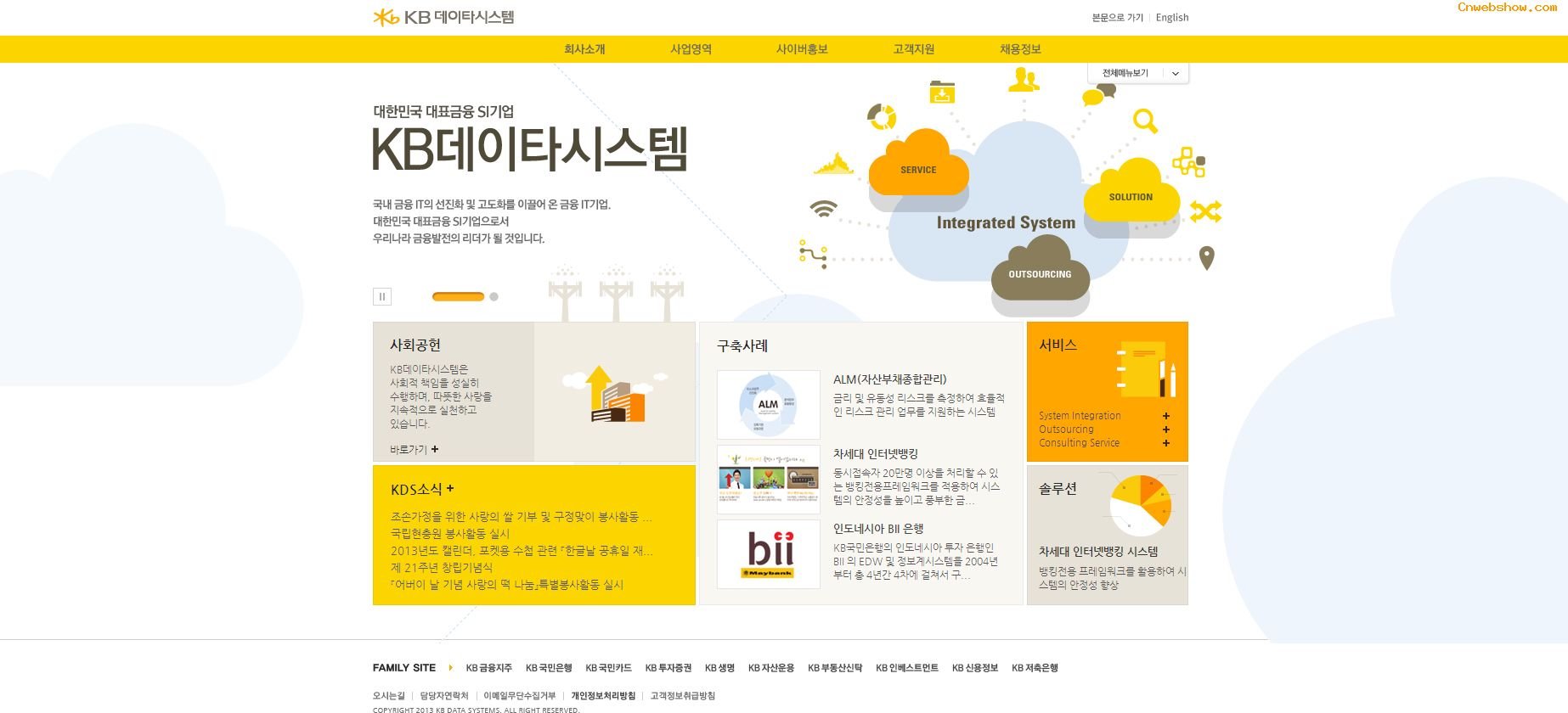This screenshot has height=713, width=1568.
Task: Open news item 국립현충원 봉사활동 실시
Action: click(x=450, y=534)
